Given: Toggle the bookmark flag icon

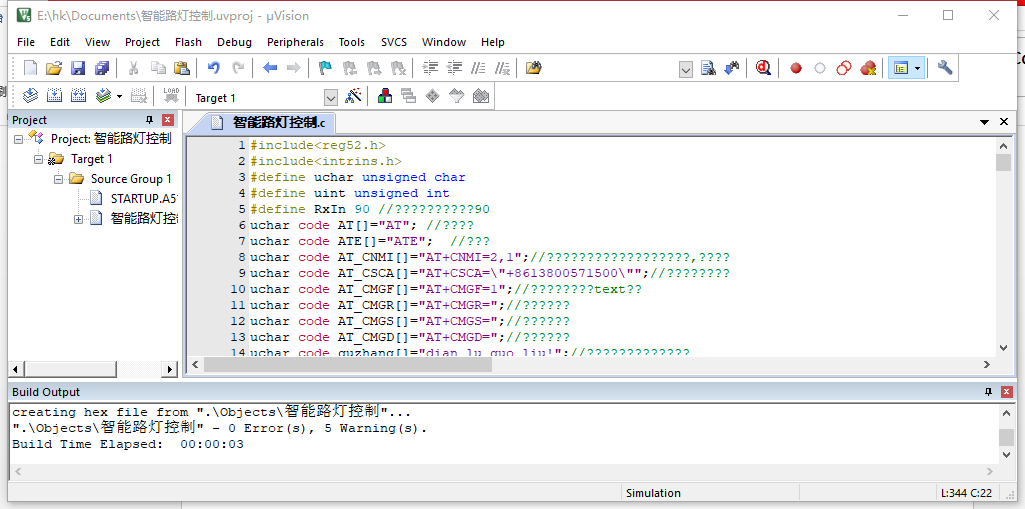Looking at the screenshot, I should 325,68.
